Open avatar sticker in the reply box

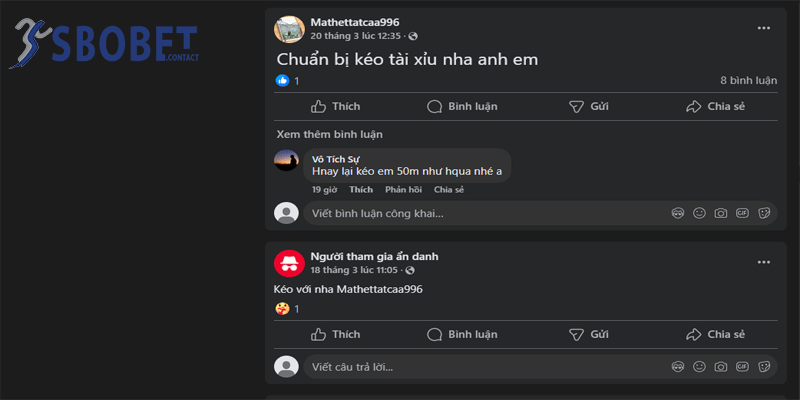[678, 367]
